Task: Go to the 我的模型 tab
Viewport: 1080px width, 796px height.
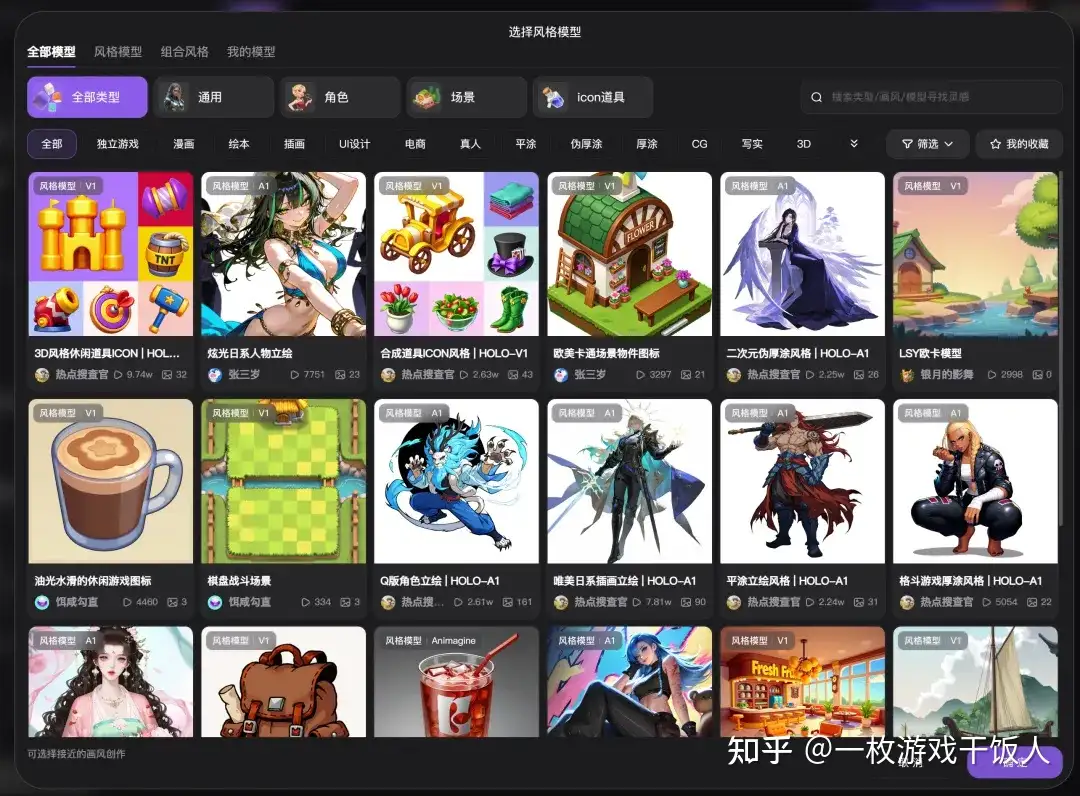Action: coord(251,52)
